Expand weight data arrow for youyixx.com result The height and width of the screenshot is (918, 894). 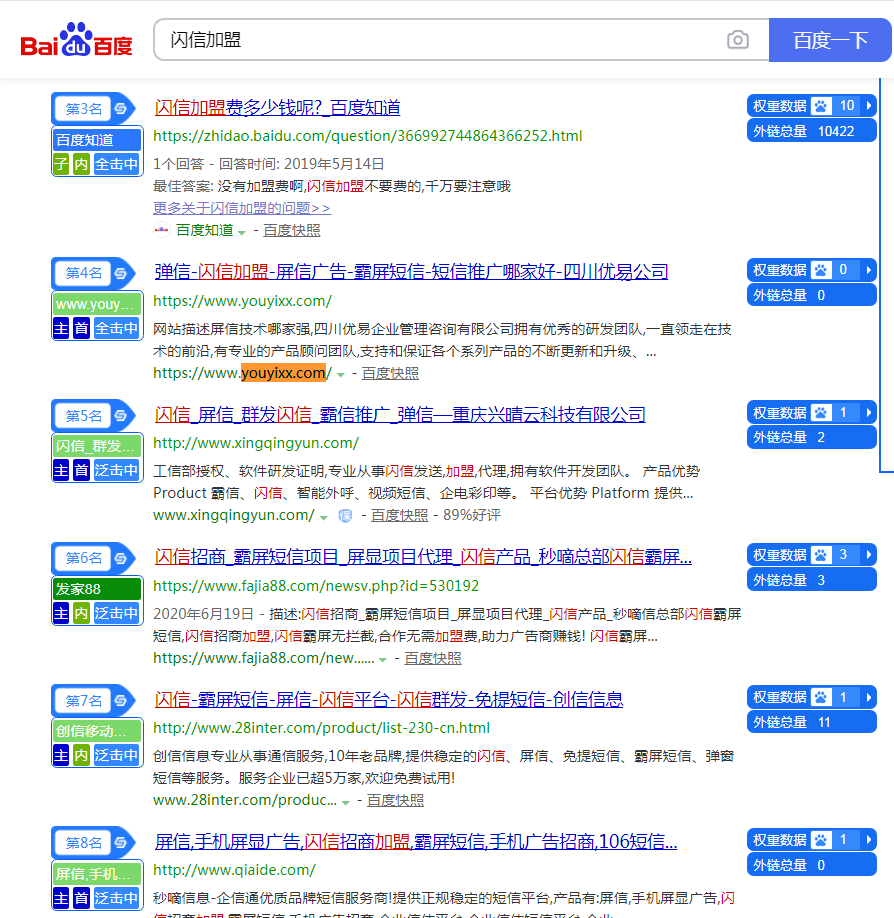(869, 270)
